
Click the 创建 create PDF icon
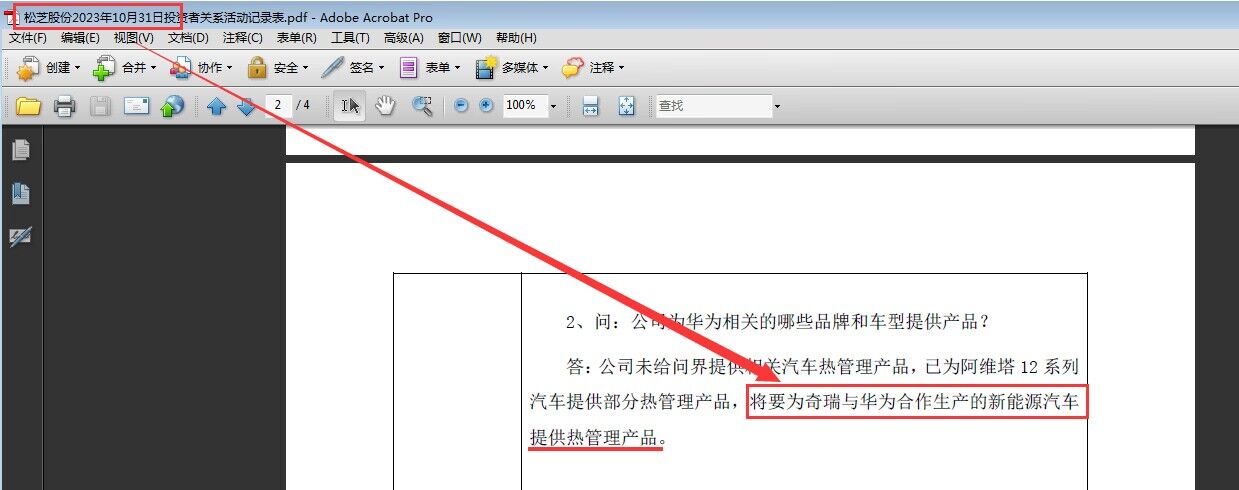pos(27,68)
